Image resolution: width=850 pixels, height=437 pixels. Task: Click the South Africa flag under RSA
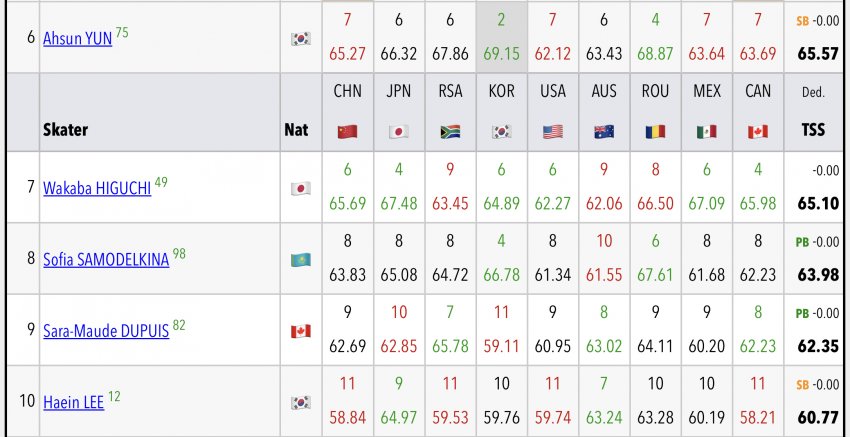point(450,131)
